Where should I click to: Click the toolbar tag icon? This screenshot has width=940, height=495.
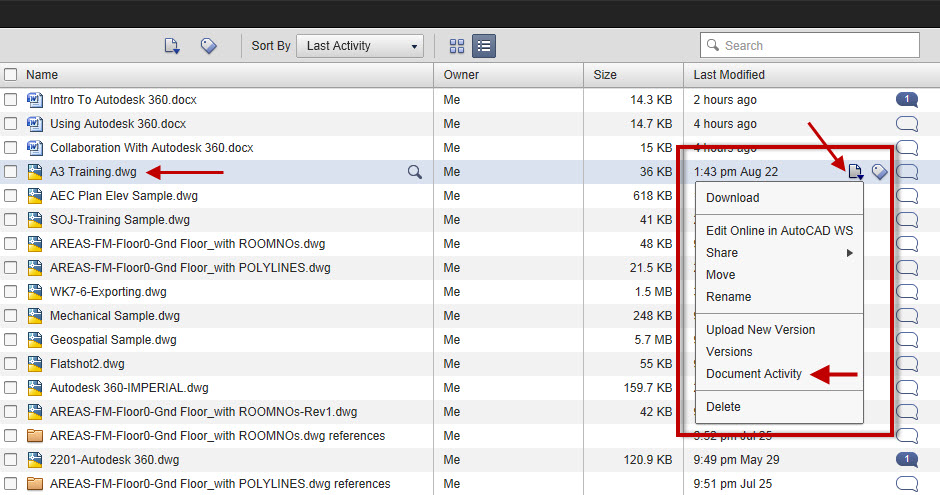[209, 46]
